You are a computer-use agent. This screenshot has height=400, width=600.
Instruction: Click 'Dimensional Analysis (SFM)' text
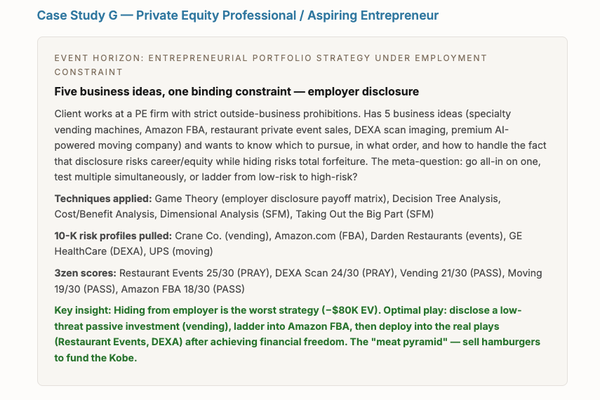[x=225, y=214]
